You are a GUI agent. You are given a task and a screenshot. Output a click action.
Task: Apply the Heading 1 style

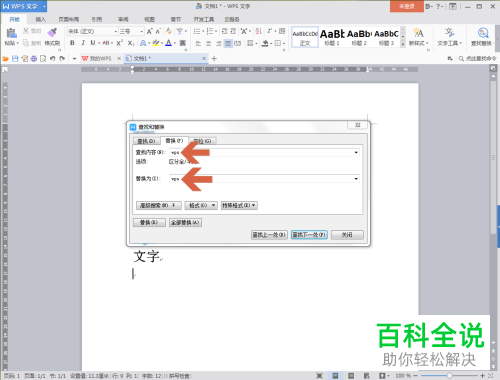click(332, 37)
